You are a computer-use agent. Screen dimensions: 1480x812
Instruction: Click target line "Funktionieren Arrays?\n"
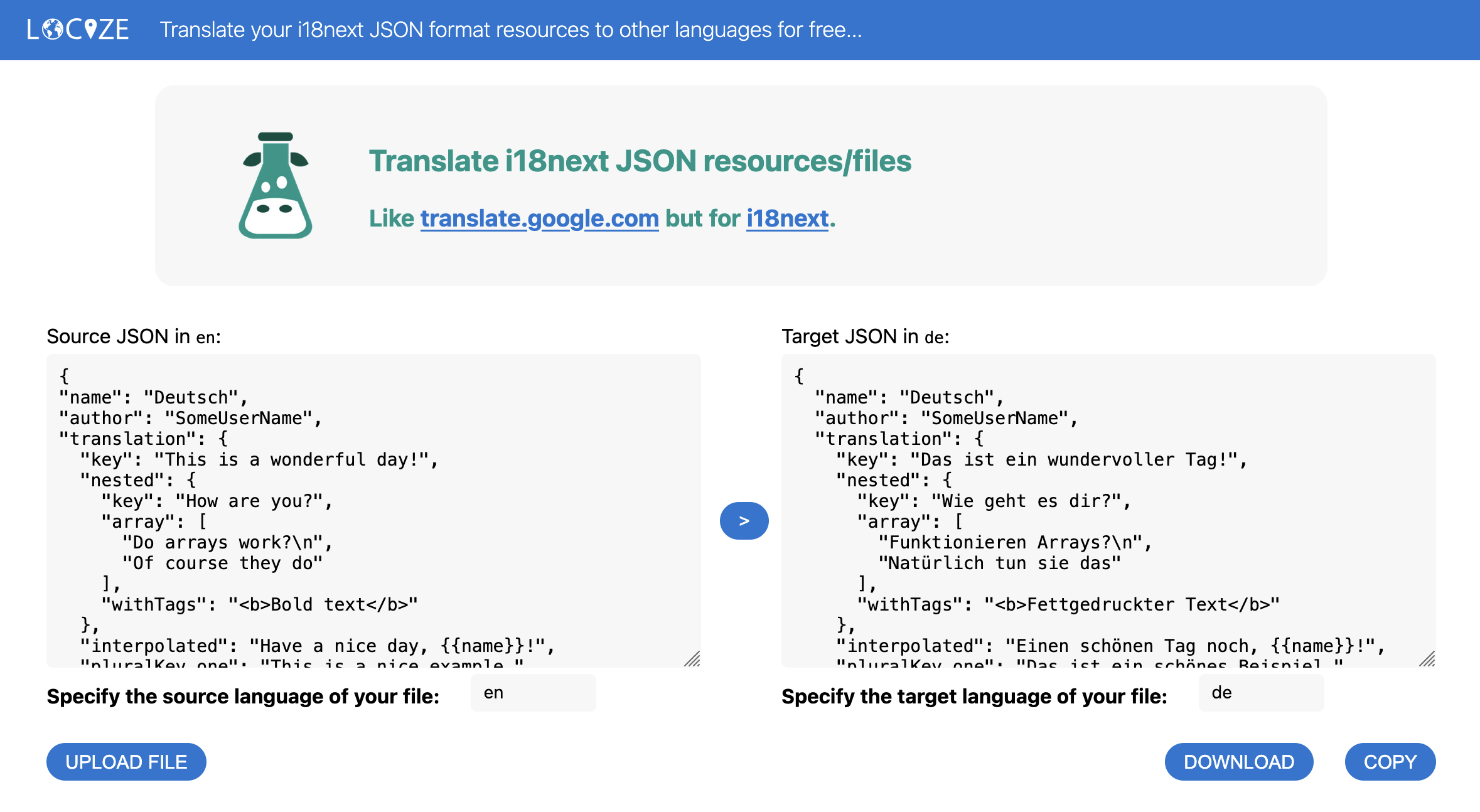1016,542
